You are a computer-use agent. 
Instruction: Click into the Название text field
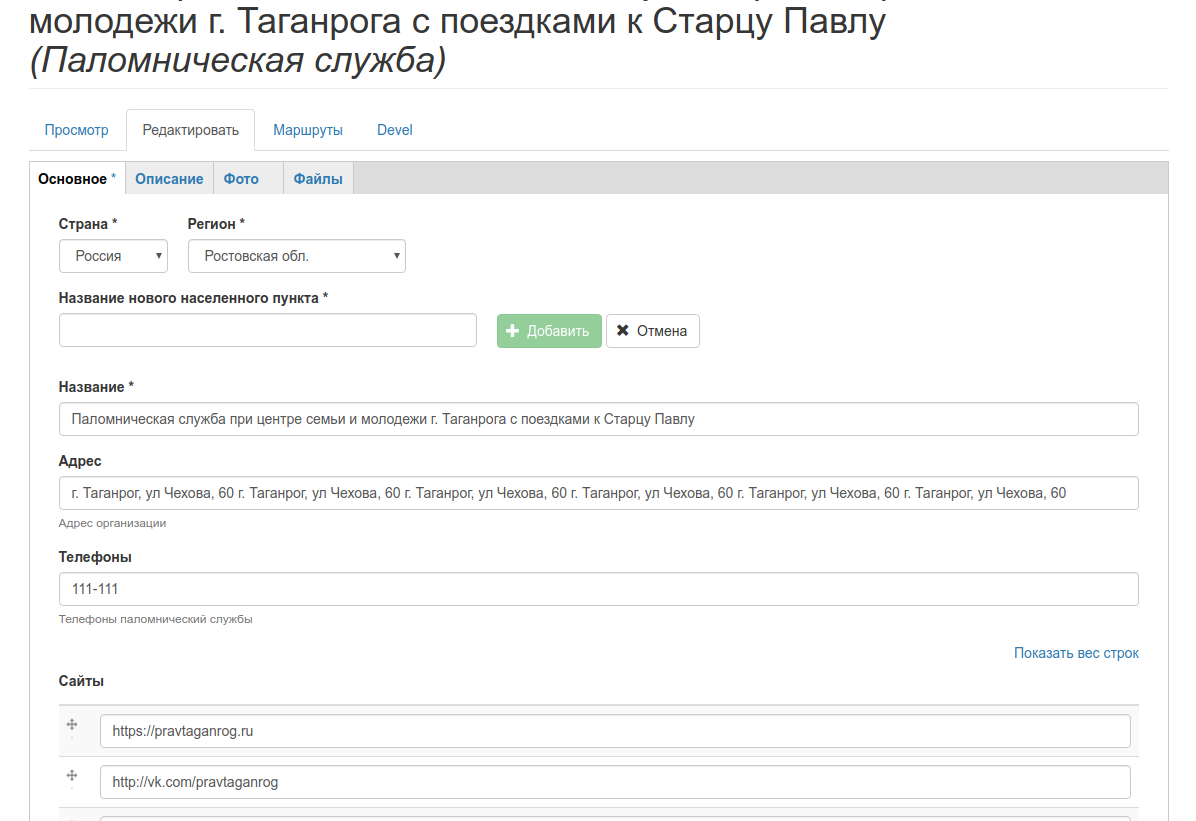click(598, 419)
